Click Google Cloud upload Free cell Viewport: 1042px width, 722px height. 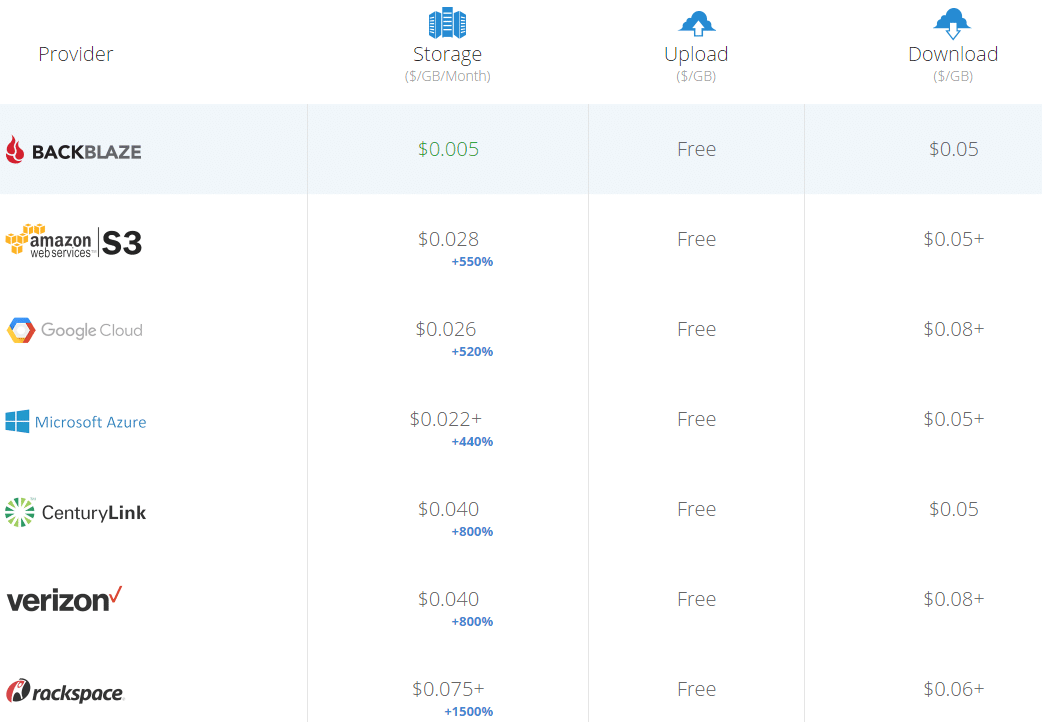(696, 329)
